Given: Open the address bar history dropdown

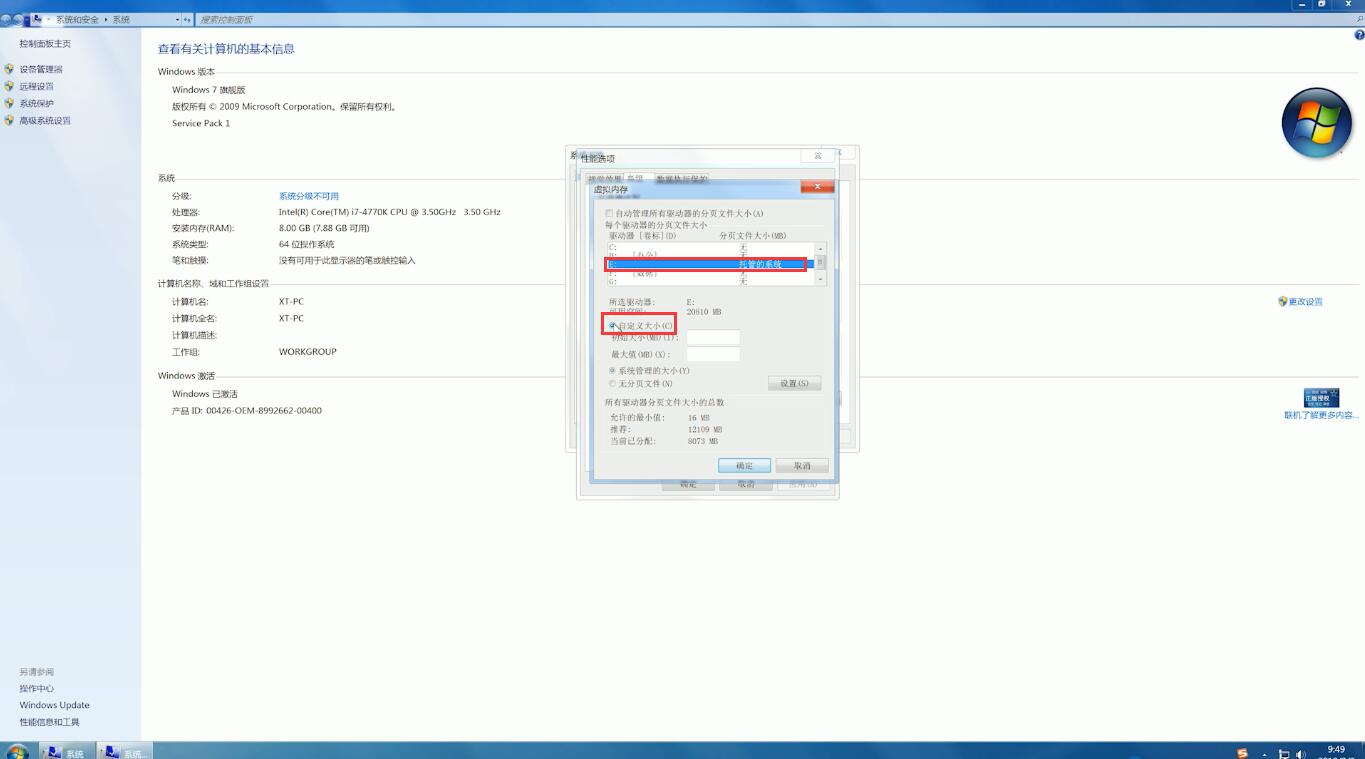Looking at the screenshot, I should coord(177,19).
